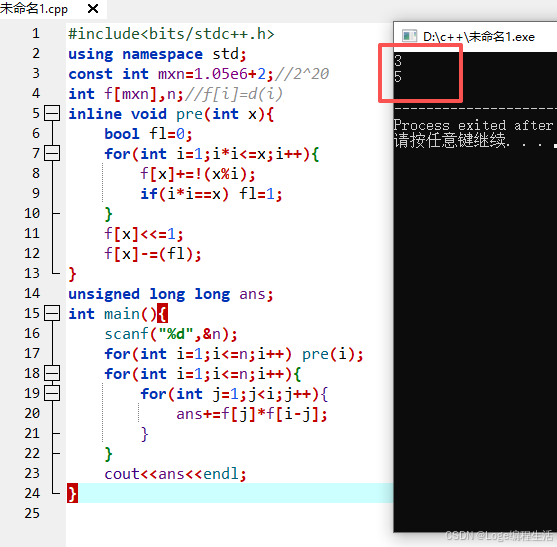Collapse the pre function fold at line 5
This screenshot has width=557, height=547.
[52, 113]
